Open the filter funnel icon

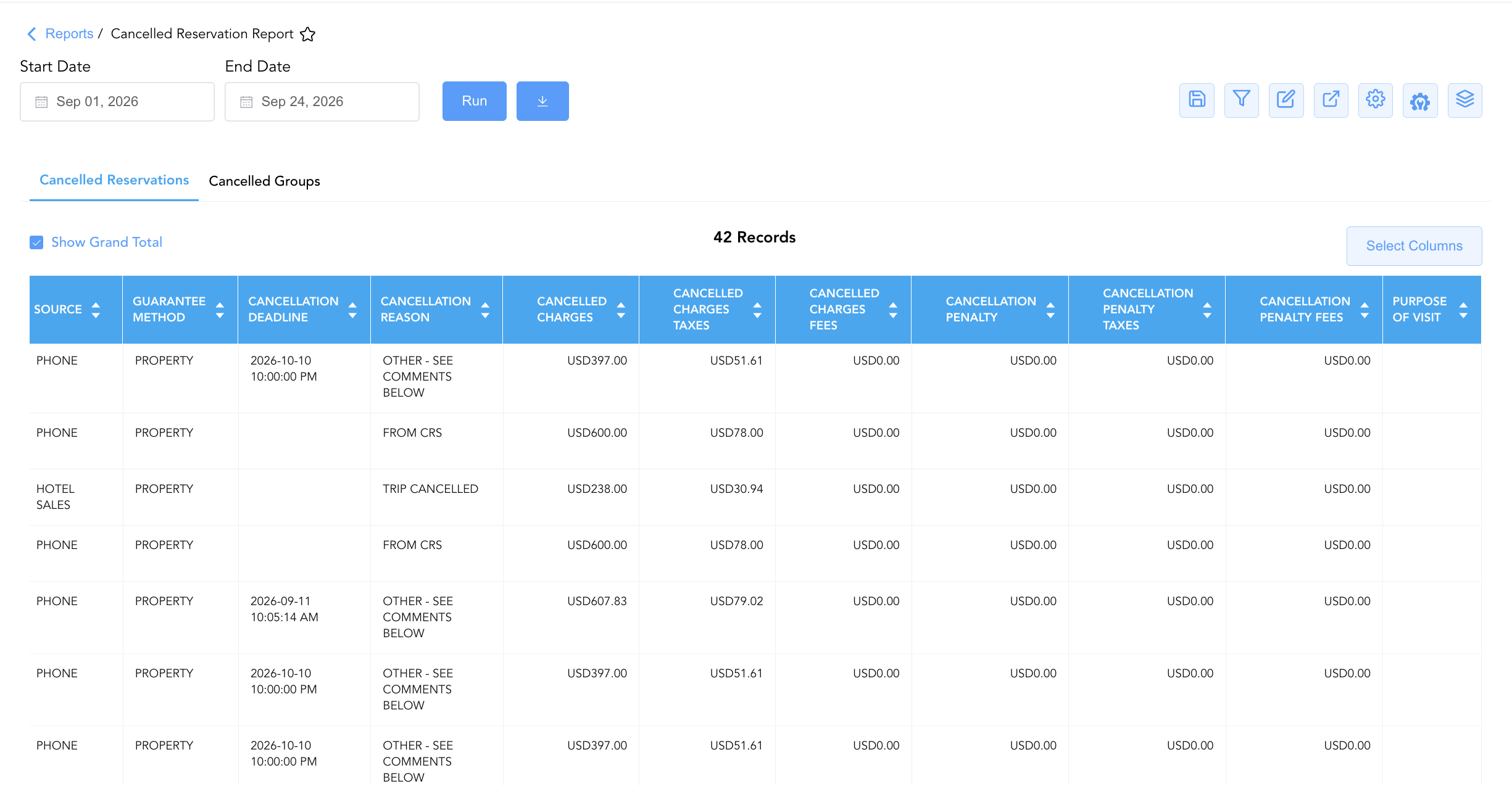1241,100
